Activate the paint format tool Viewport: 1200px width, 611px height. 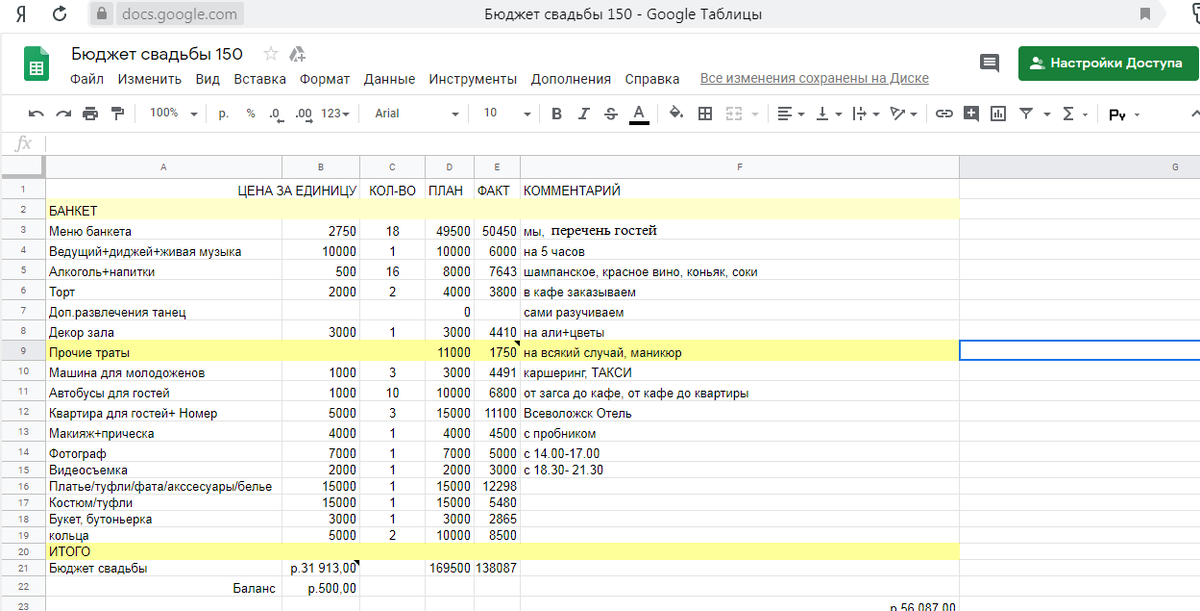tap(118, 114)
